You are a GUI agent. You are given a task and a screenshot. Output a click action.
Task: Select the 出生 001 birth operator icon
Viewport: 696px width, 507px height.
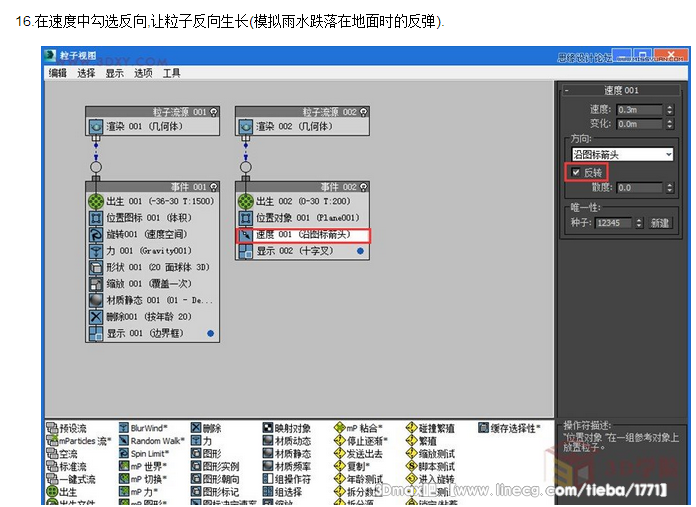pyautogui.click(x=96, y=201)
